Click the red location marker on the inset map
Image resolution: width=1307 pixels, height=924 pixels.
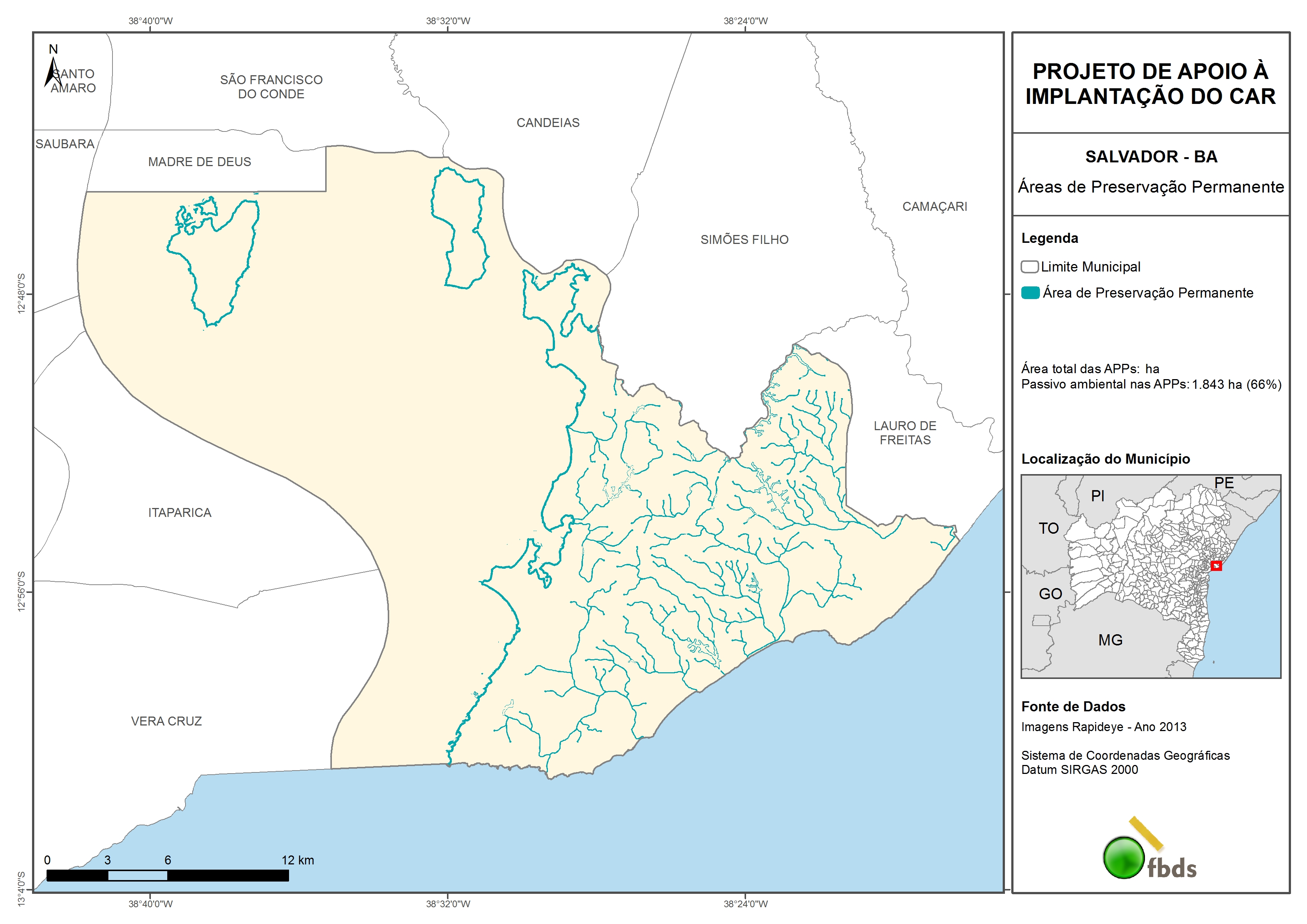tap(1216, 565)
